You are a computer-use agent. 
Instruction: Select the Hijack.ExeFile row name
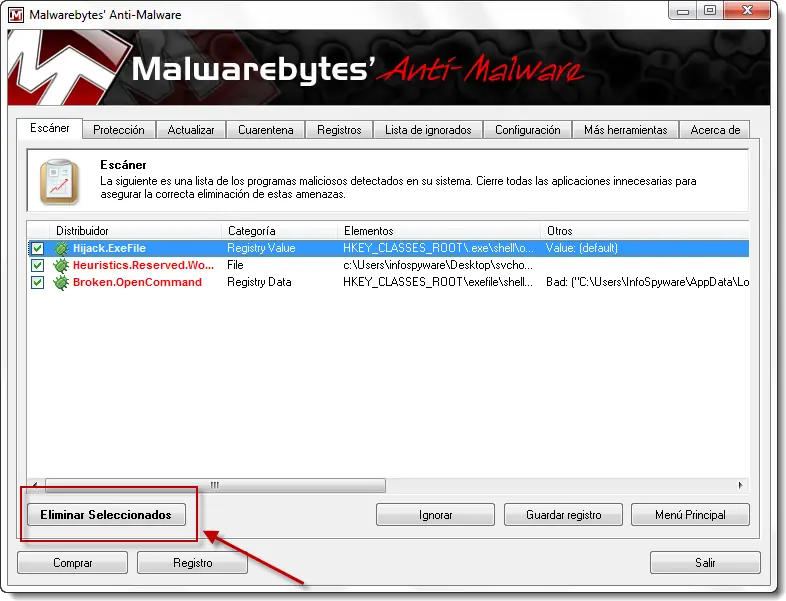click(109, 248)
